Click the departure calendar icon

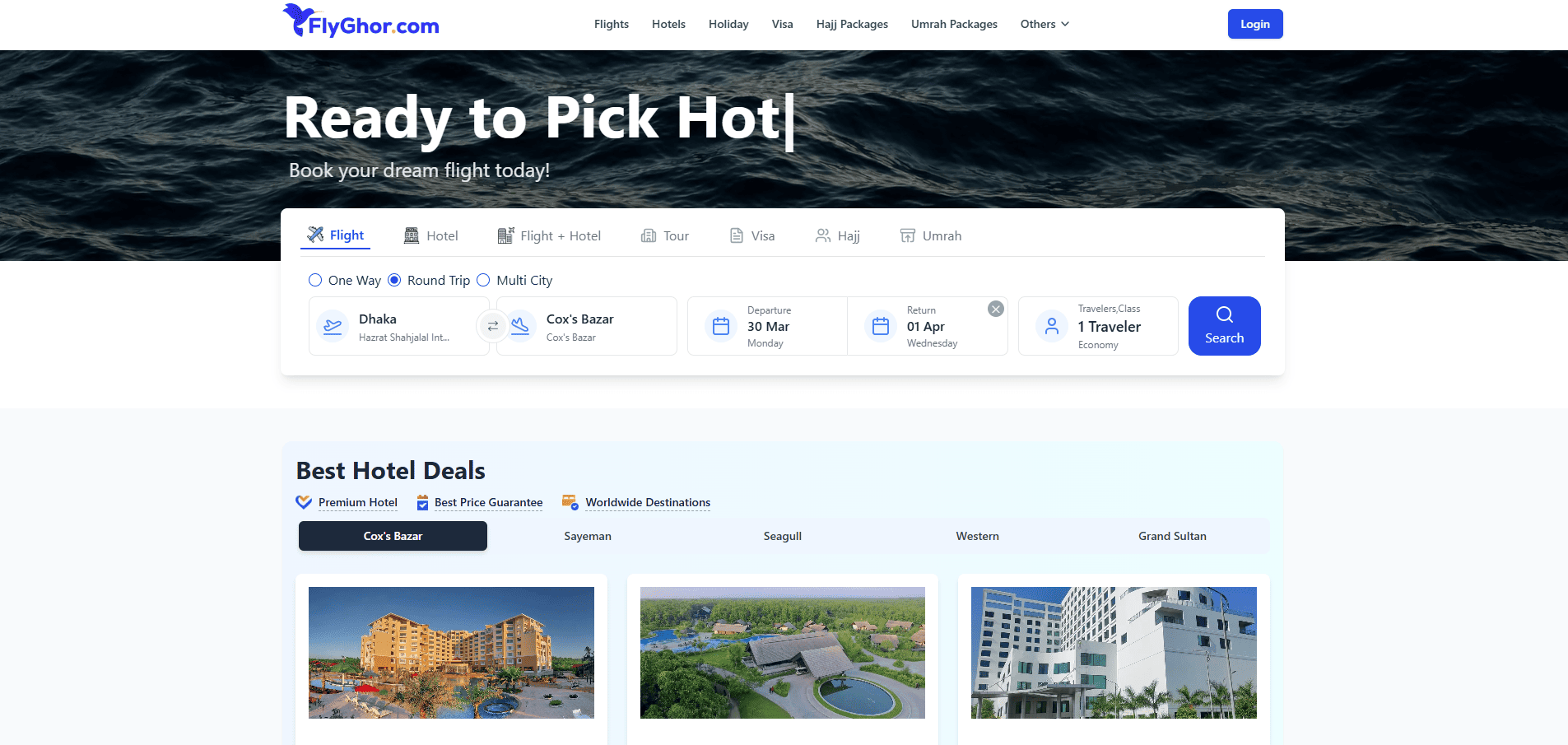pyautogui.click(x=721, y=326)
